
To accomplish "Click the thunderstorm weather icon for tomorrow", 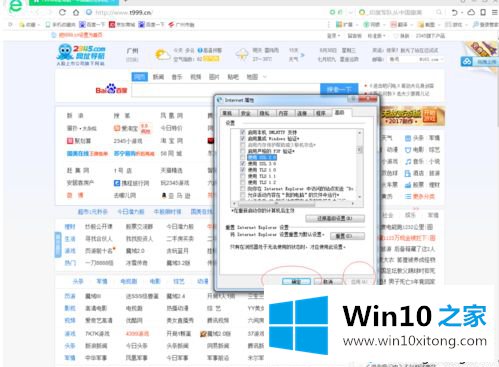I will point(242,54).
